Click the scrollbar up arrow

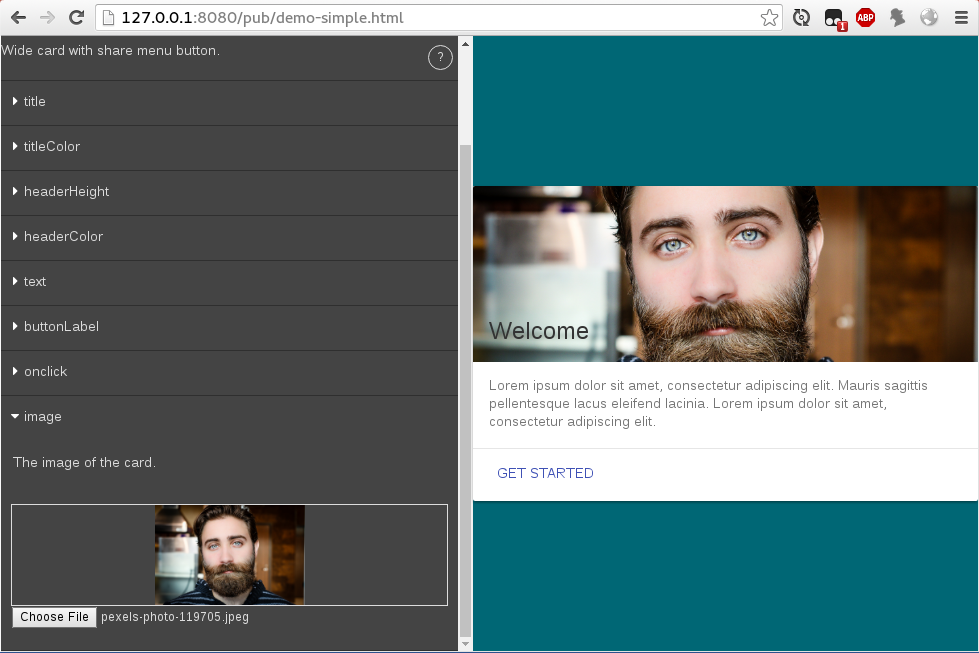click(x=465, y=44)
